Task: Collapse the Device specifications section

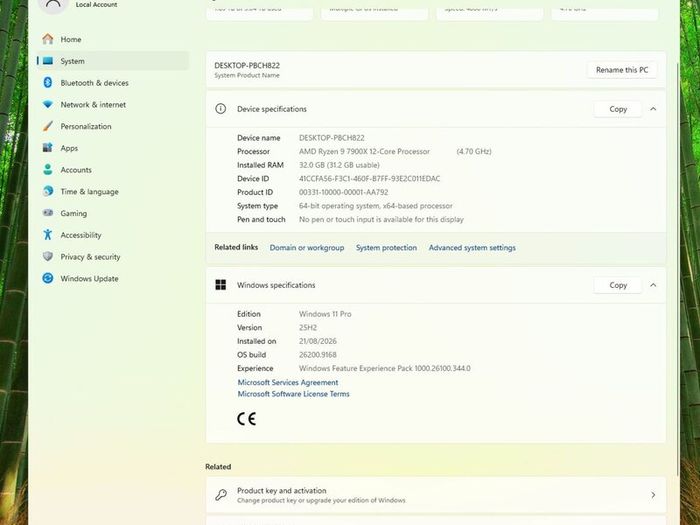Action: tap(653, 109)
